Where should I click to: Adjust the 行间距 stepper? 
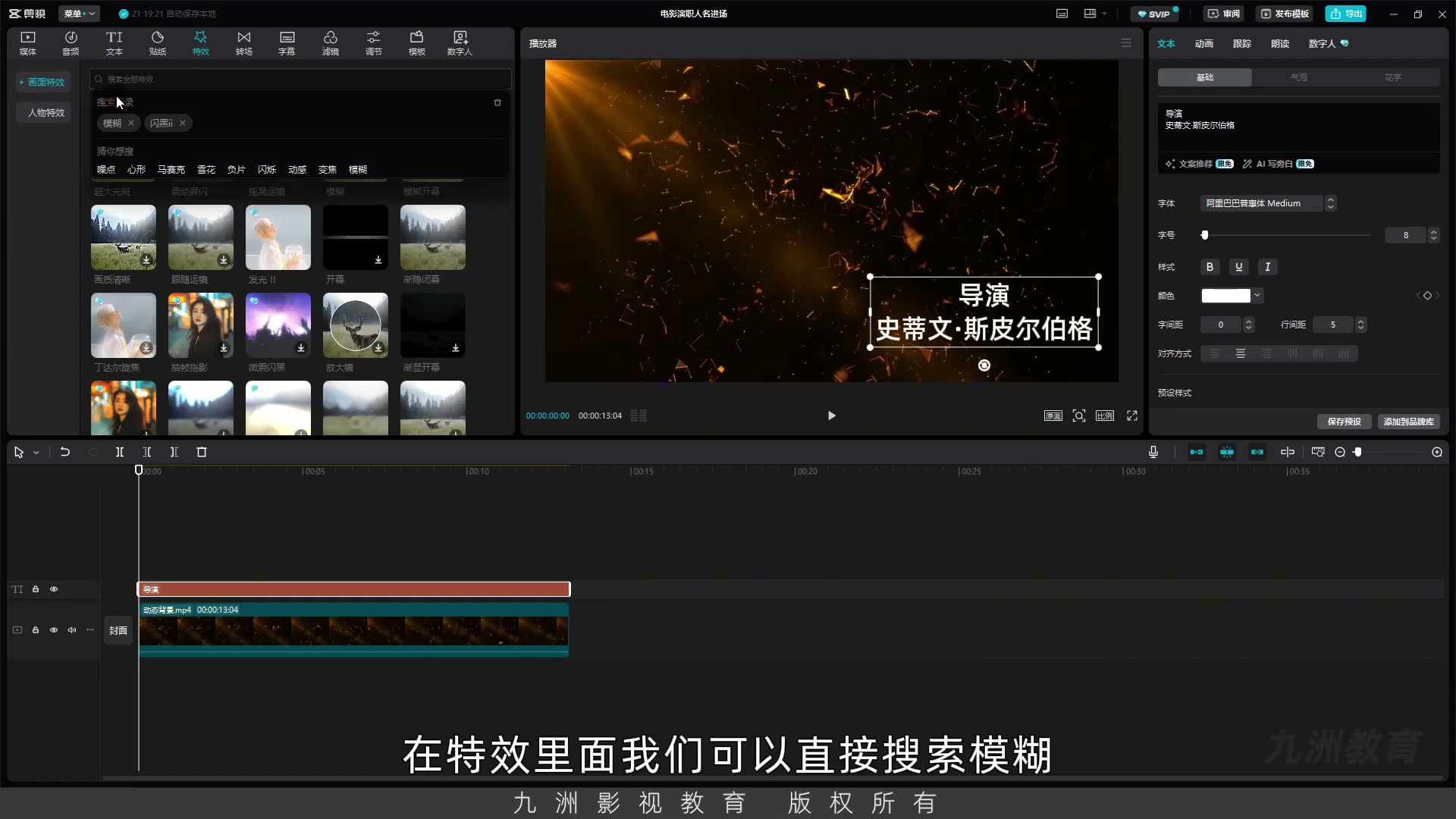(x=1361, y=325)
